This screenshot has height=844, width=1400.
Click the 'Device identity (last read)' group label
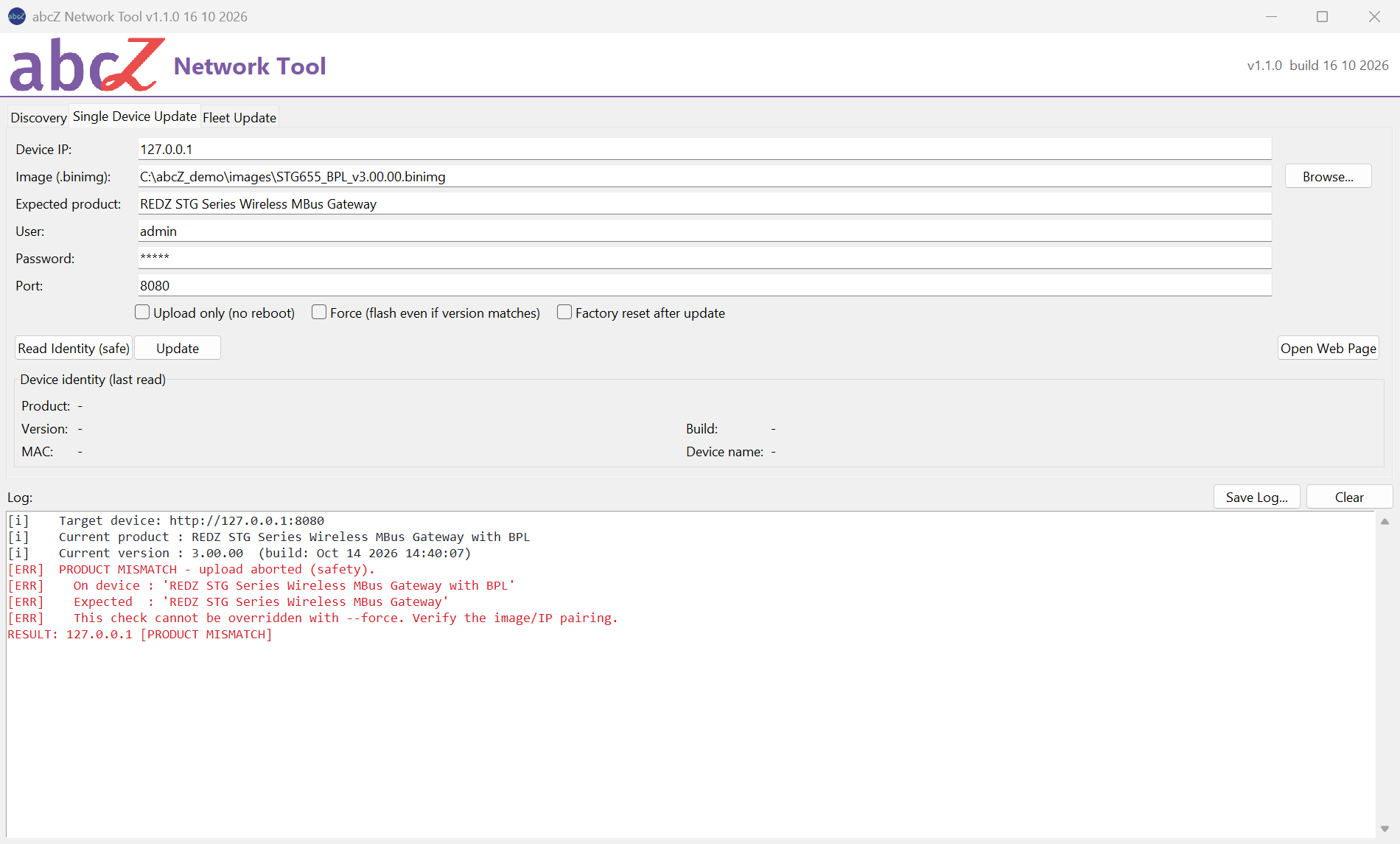[93, 379]
